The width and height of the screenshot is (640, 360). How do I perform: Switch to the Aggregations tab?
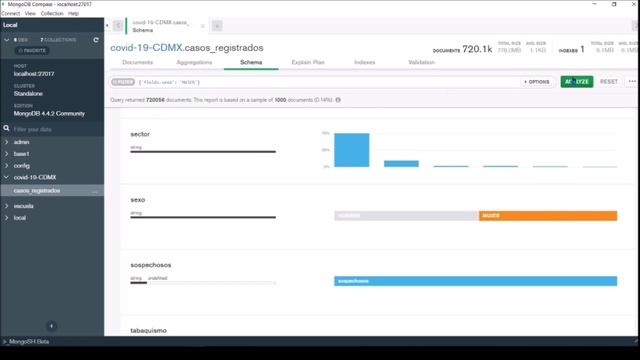(x=194, y=62)
